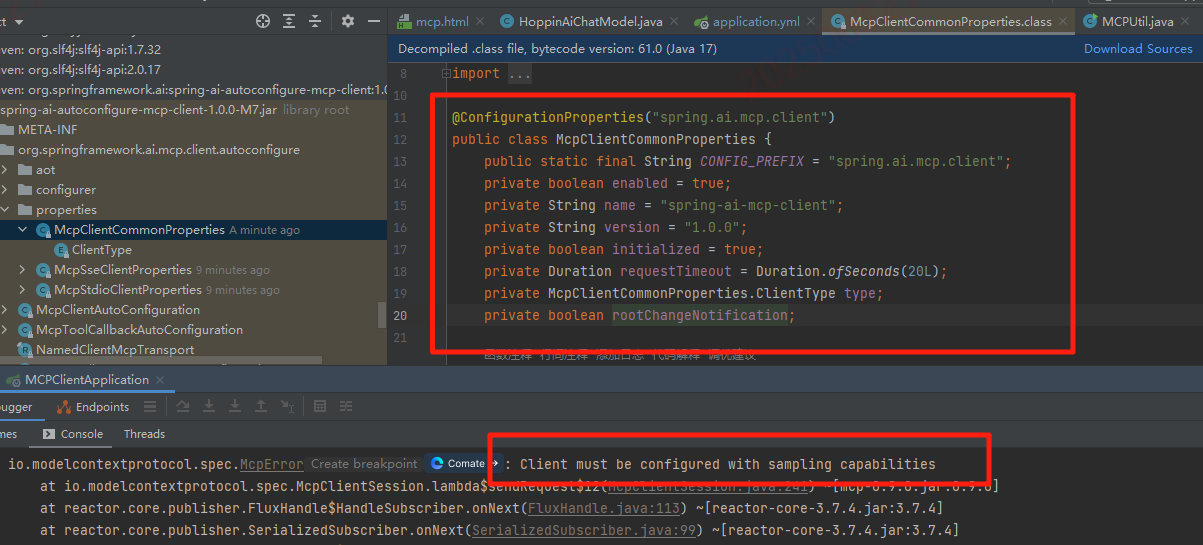The image size is (1203, 545).
Task: Toggle the import fold marker in editor
Action: coord(446,74)
